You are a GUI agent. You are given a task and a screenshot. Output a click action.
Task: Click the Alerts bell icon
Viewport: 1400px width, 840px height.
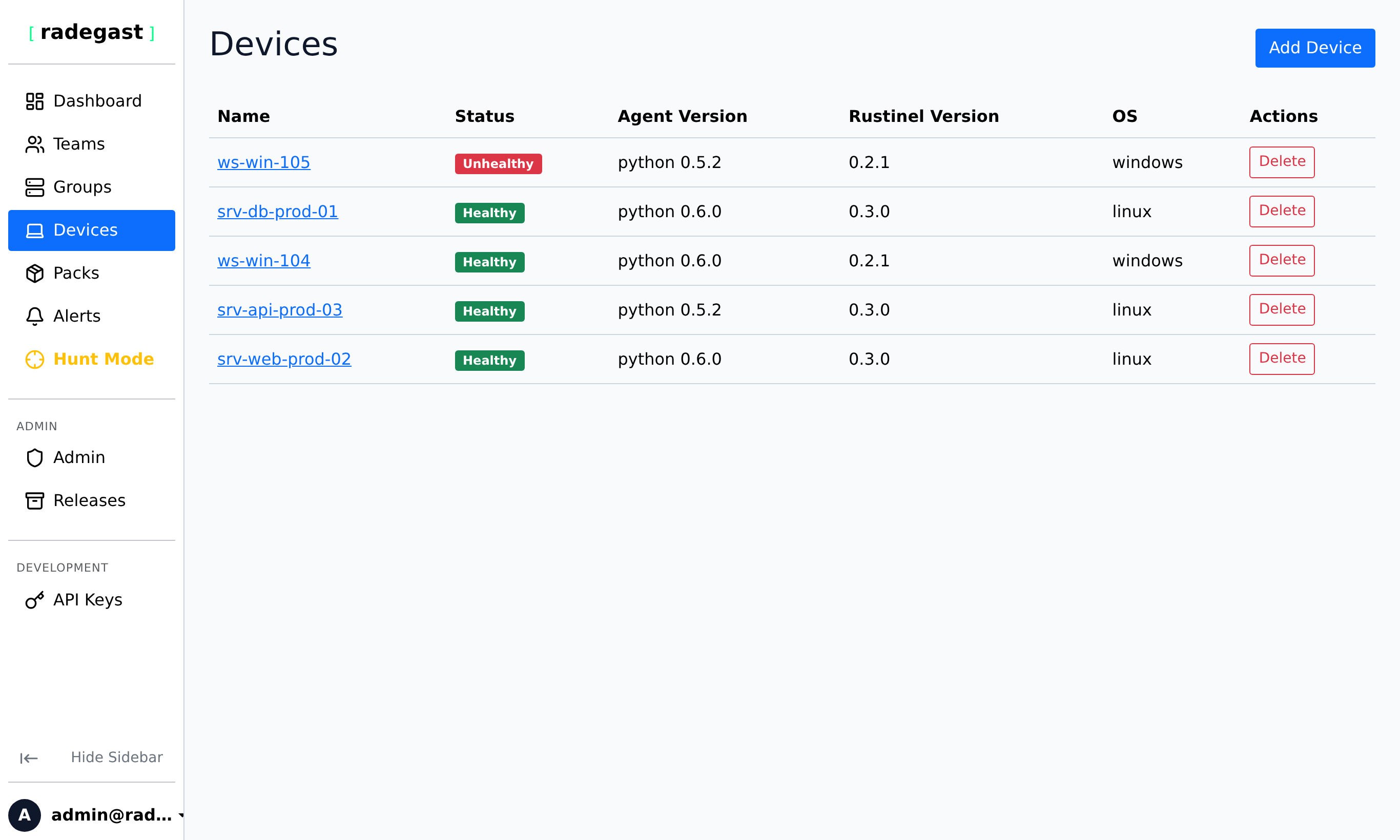34,317
